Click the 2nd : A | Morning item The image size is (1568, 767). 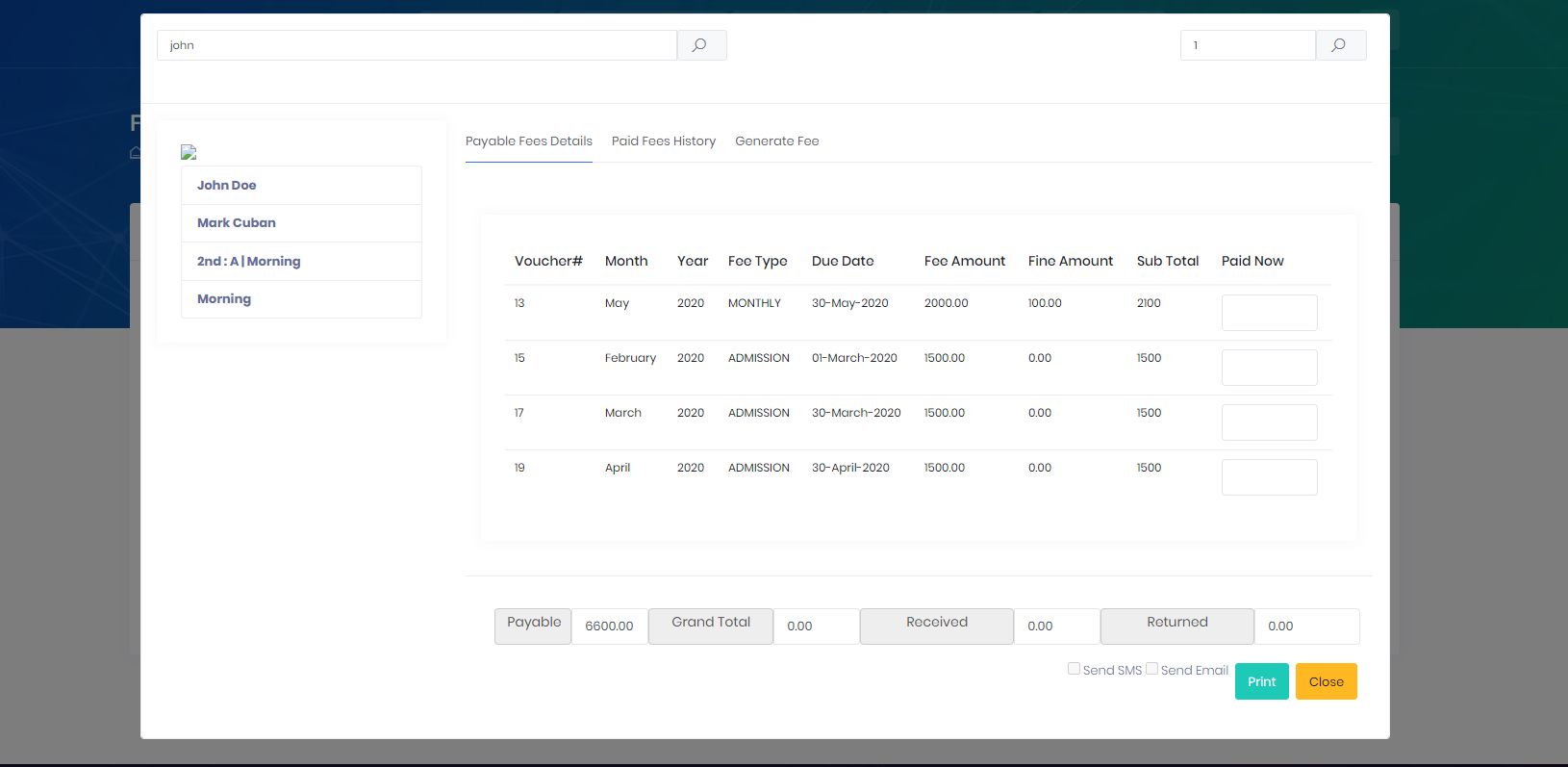point(301,261)
